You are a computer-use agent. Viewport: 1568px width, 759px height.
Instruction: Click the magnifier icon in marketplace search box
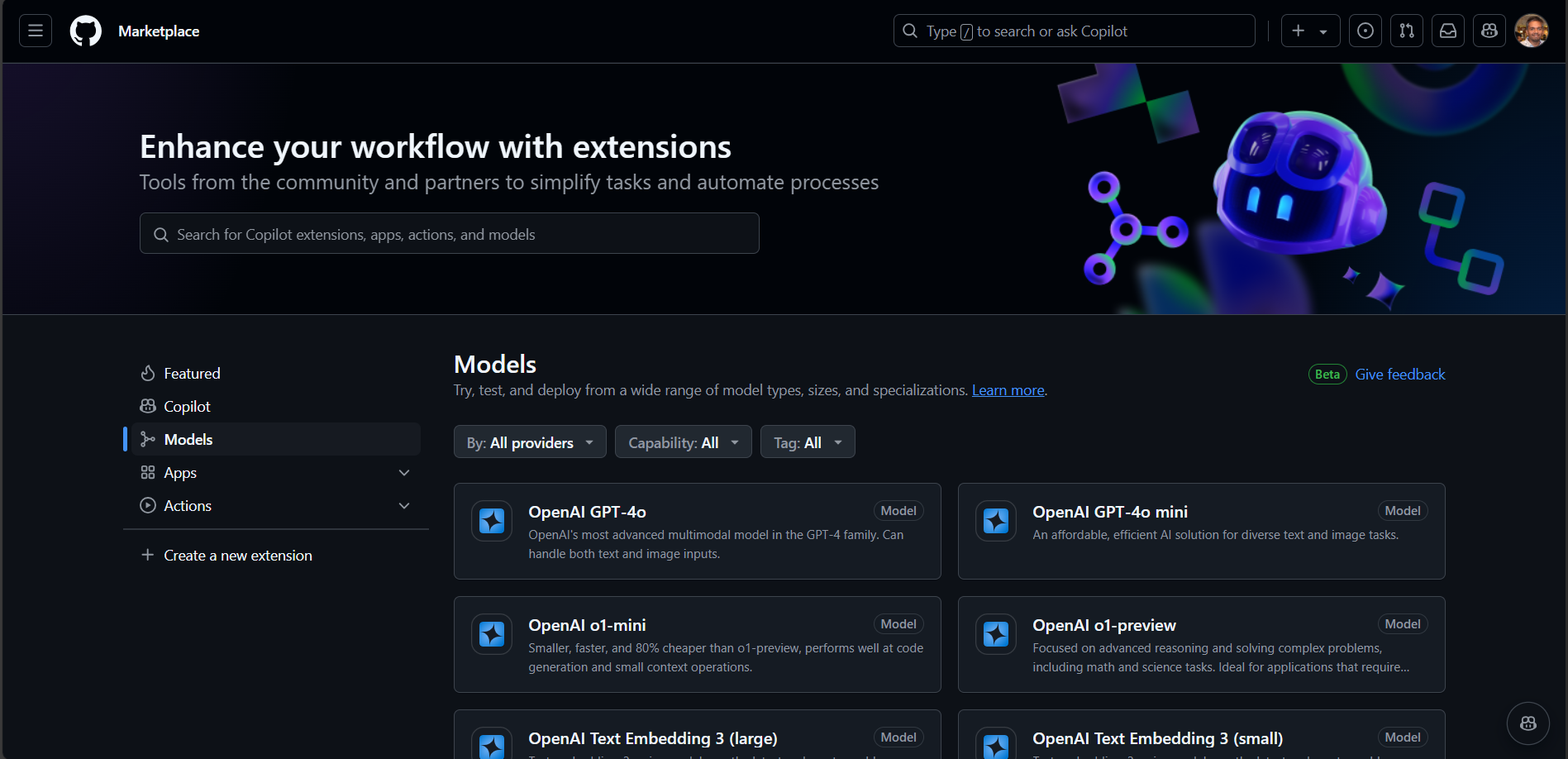(161, 235)
